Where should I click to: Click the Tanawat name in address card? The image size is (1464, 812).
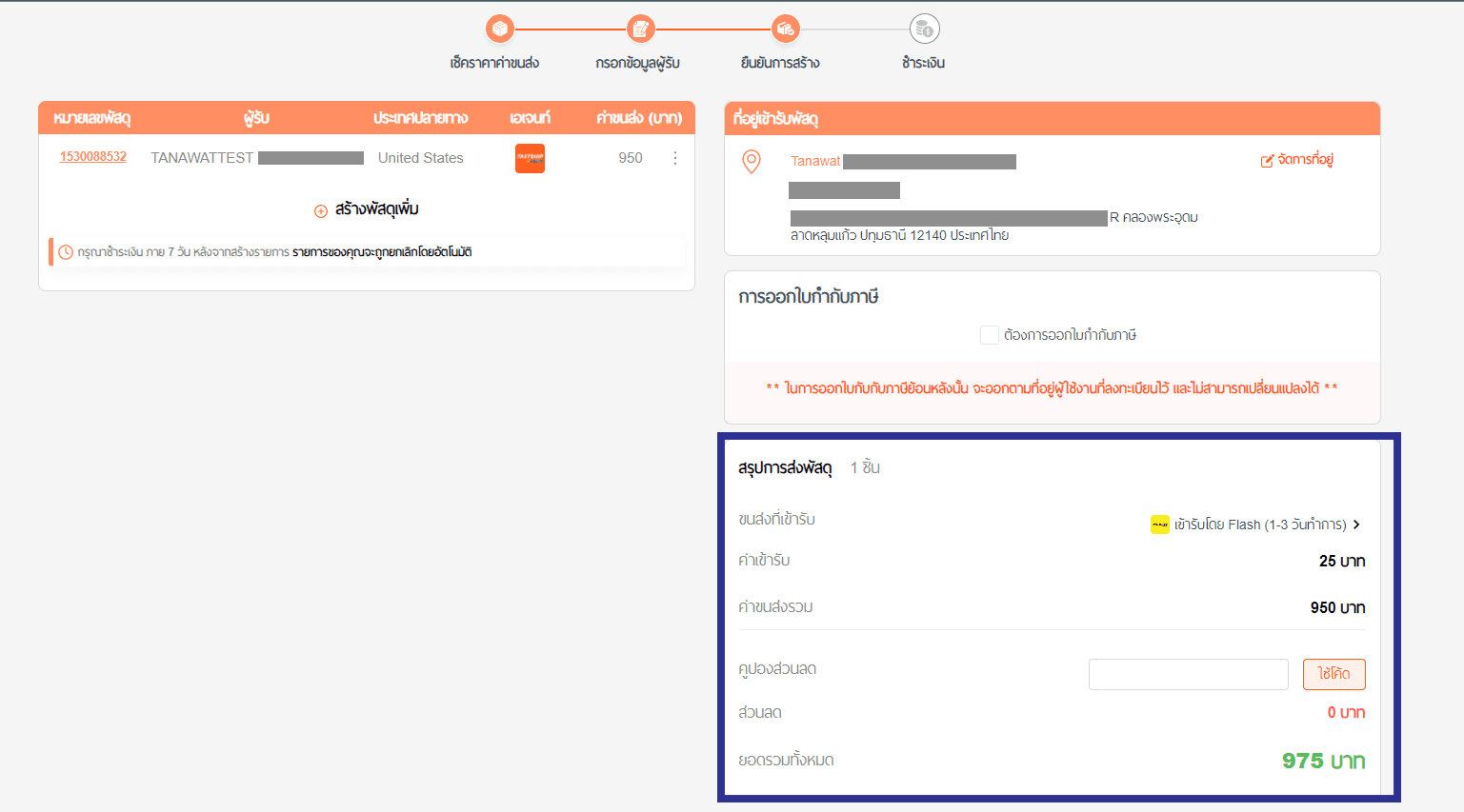815,162
